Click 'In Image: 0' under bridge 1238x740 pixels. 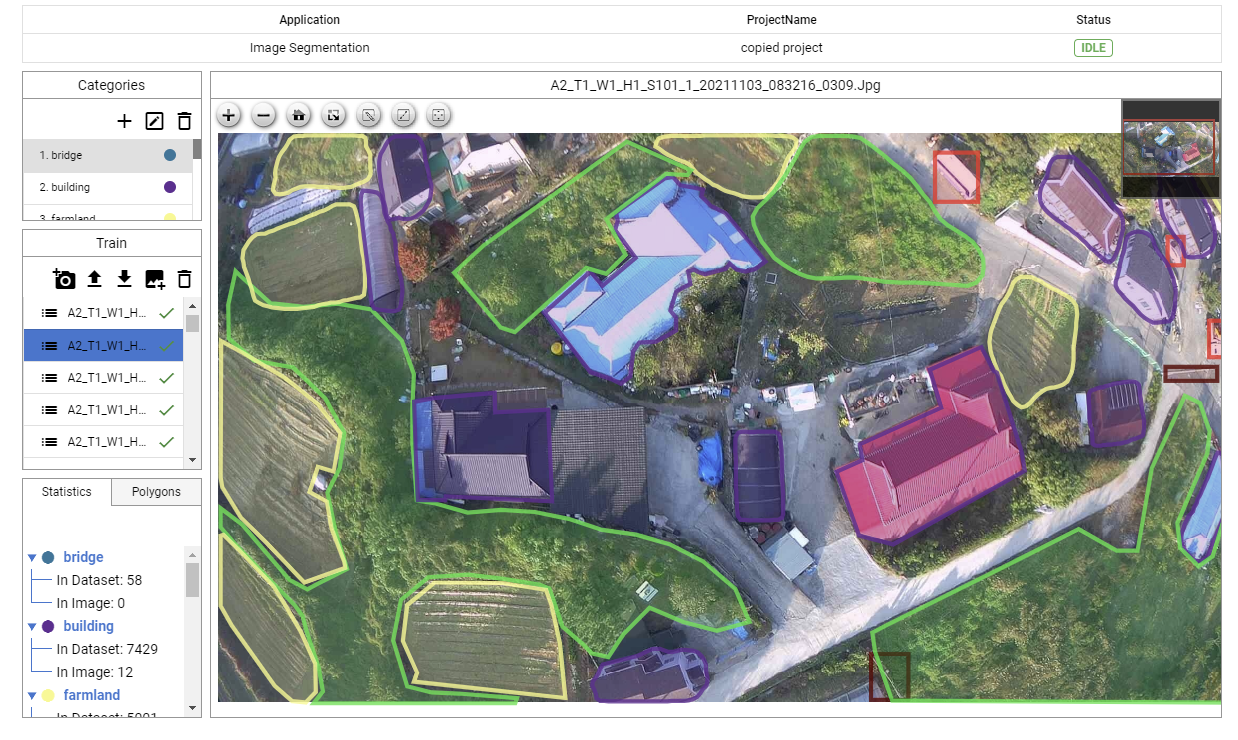[x=91, y=603]
